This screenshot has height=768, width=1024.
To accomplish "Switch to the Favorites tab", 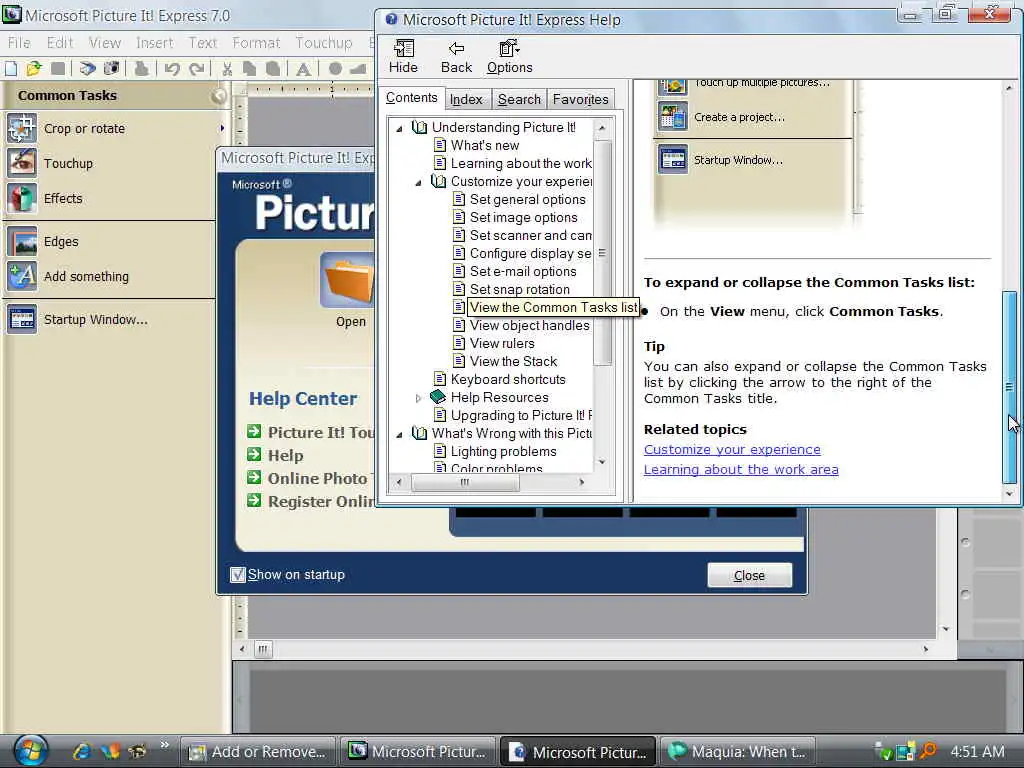I will click(x=580, y=99).
